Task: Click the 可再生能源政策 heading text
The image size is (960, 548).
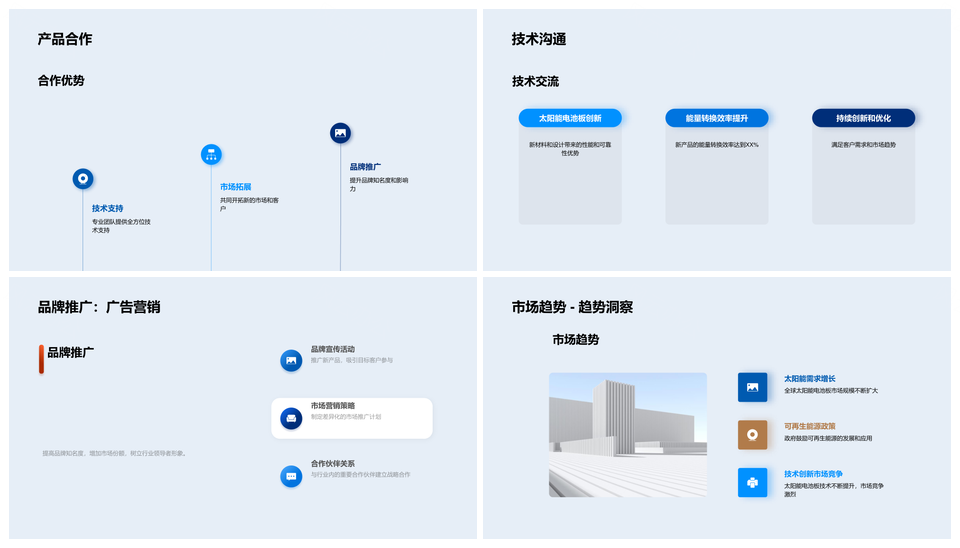Action: tap(810, 426)
